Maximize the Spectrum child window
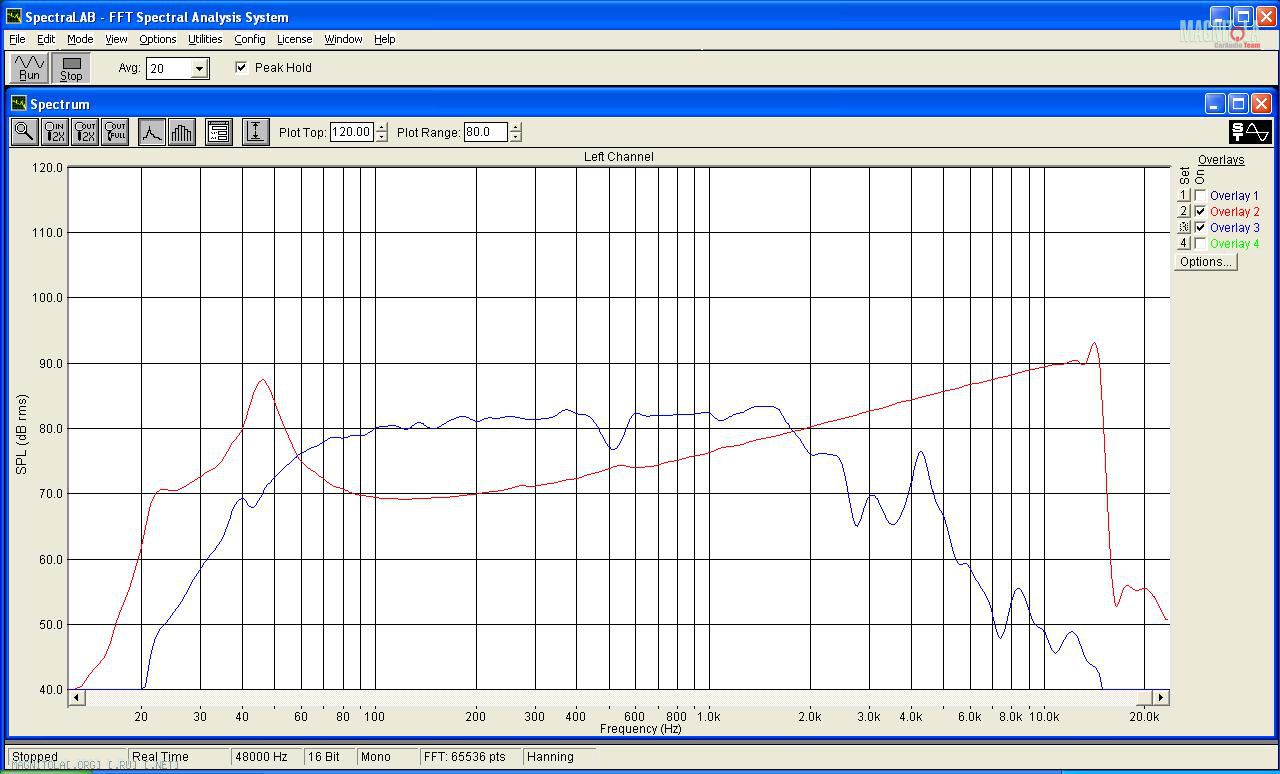 (1238, 104)
